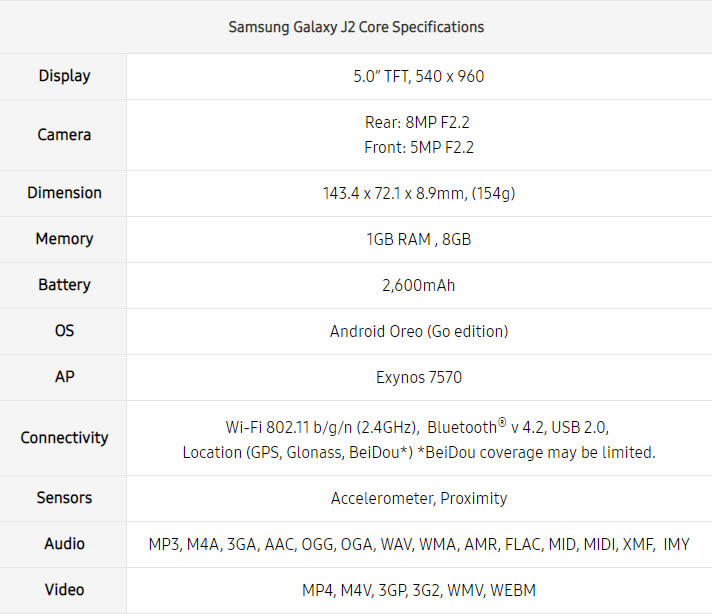Click the Android Oreo (Go edition) text
This screenshot has width=712, height=614.
pos(419,331)
